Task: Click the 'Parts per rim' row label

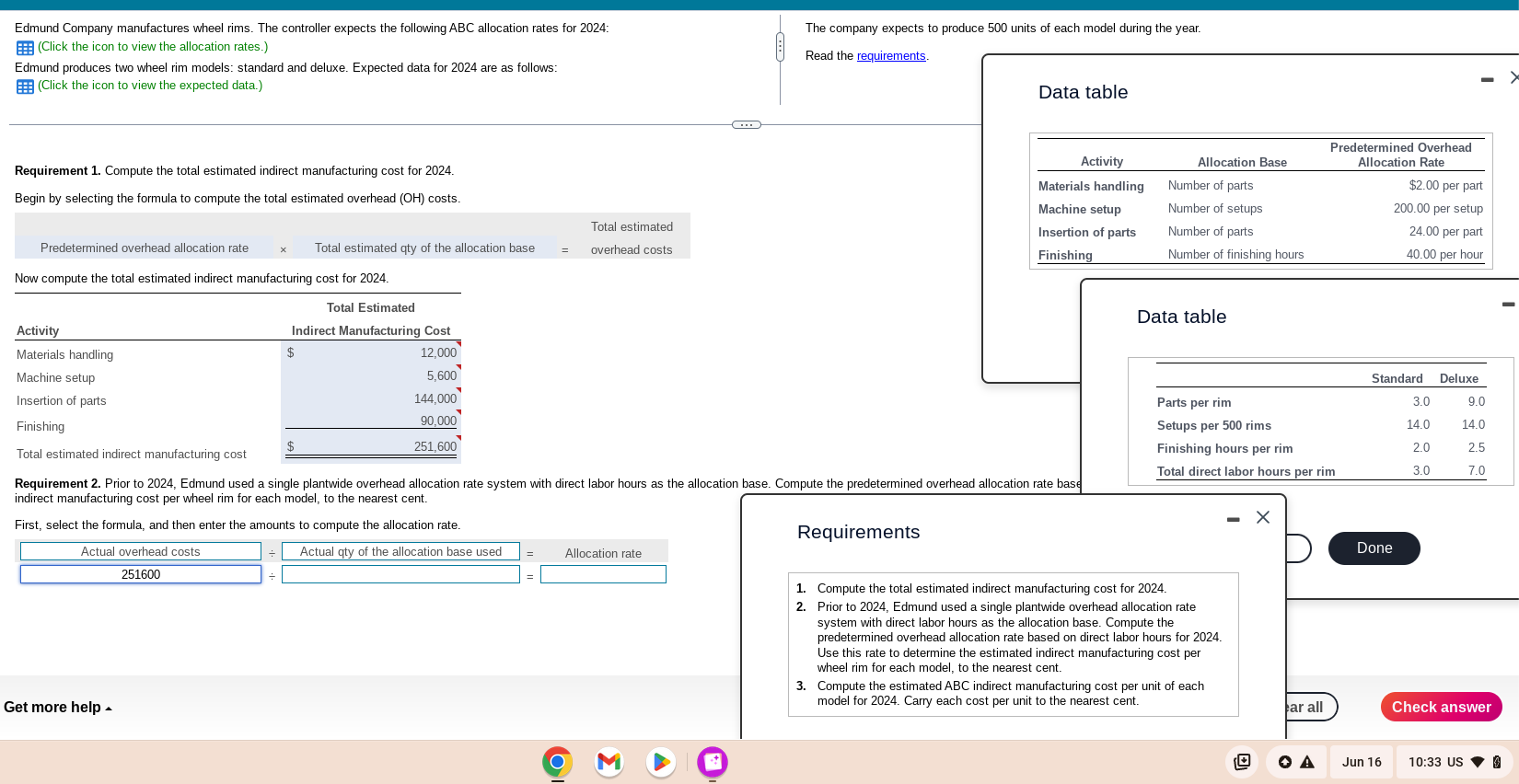Action: (x=1194, y=402)
